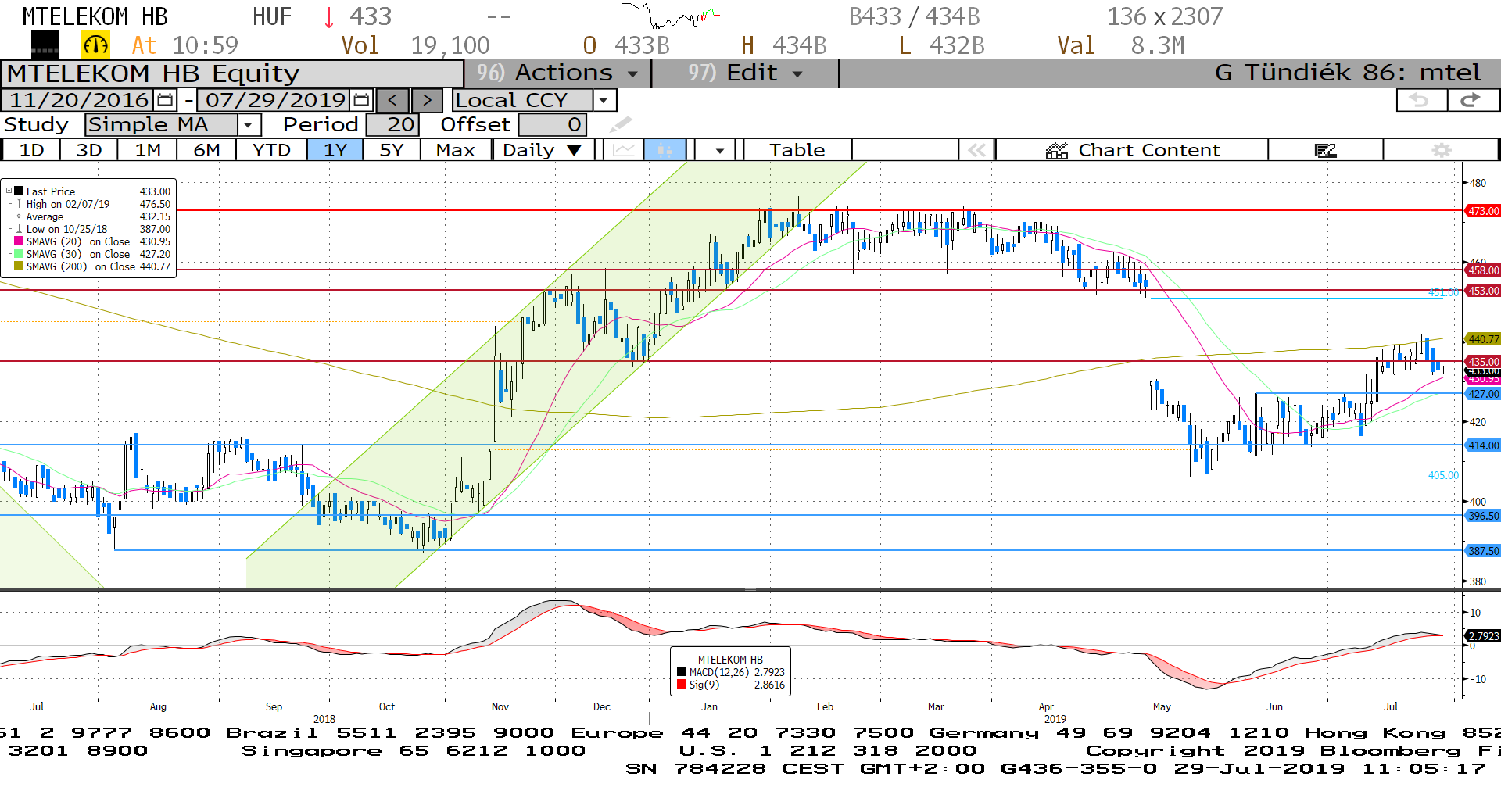Click the G Tündiék 86: mtel title
Screen dimensions: 1501x812
point(1348,73)
